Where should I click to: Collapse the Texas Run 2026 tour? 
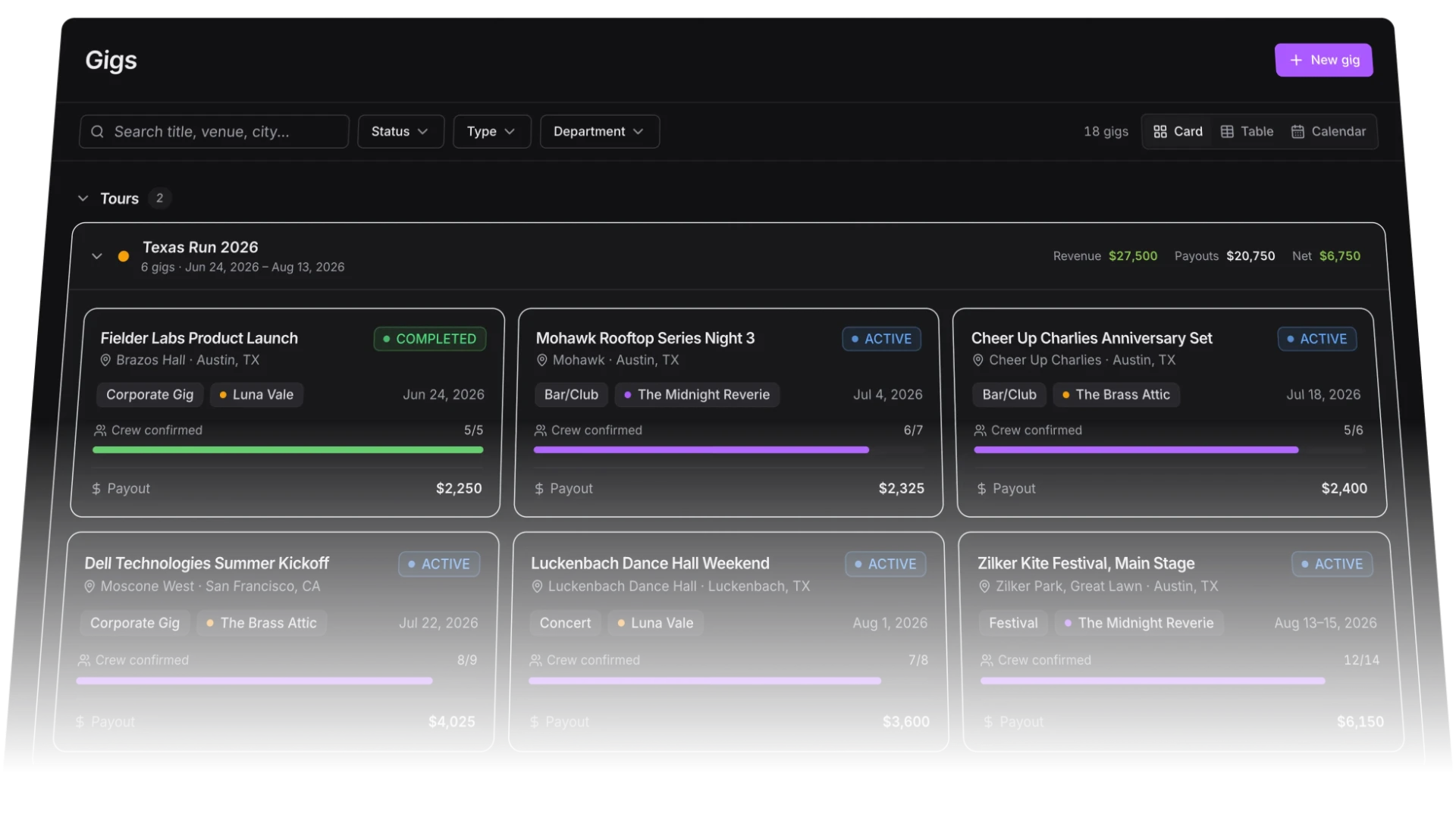(x=96, y=256)
